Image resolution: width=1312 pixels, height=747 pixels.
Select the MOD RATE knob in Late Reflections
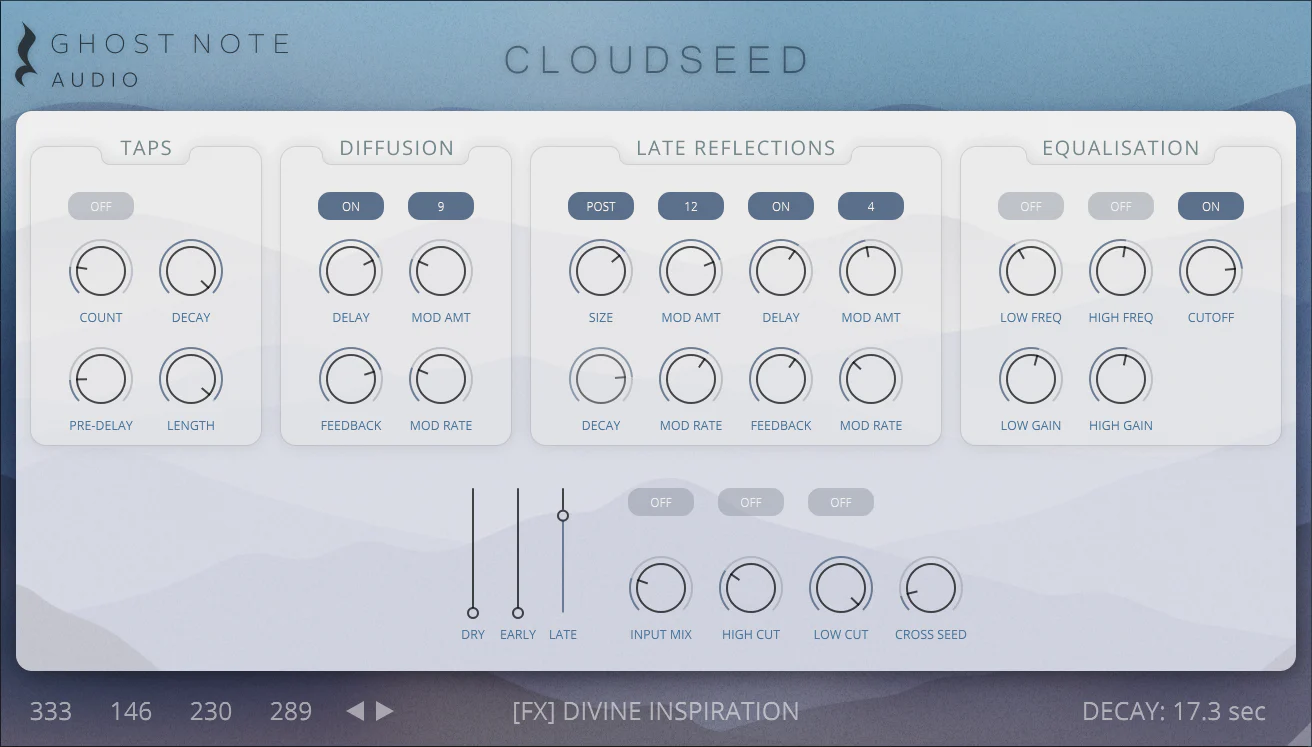click(691, 378)
